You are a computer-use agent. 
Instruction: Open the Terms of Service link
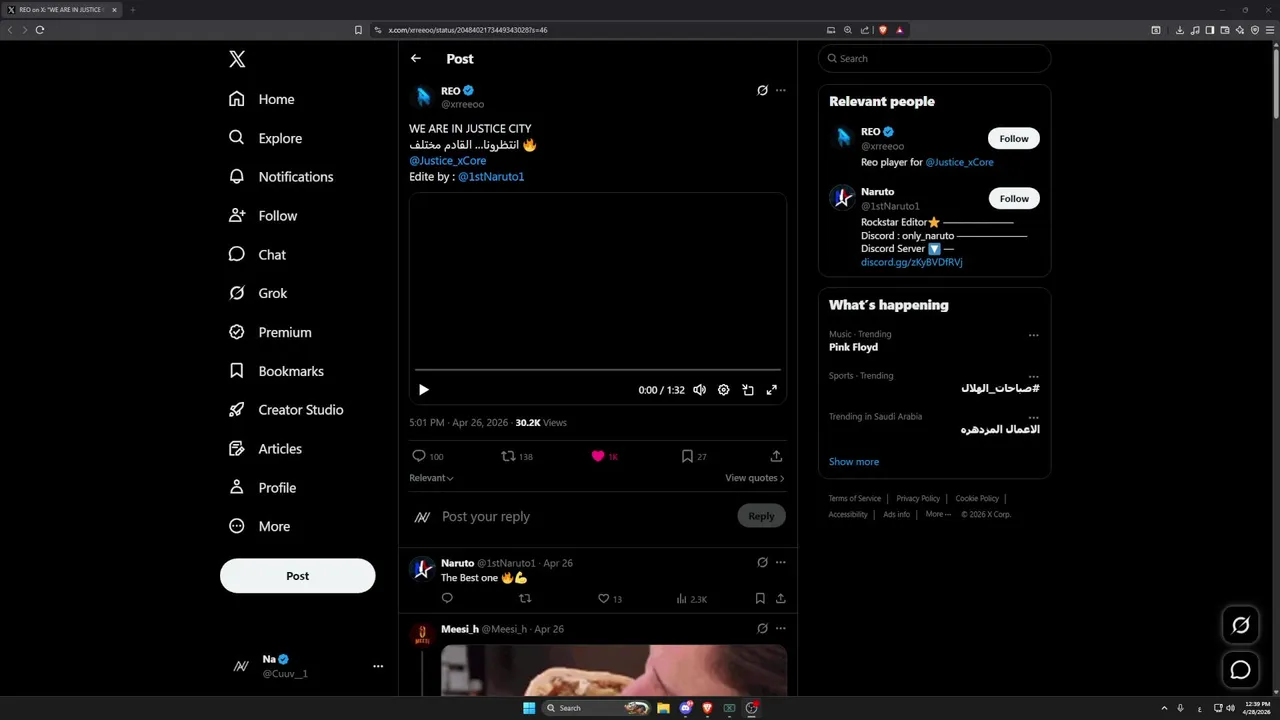click(x=855, y=498)
